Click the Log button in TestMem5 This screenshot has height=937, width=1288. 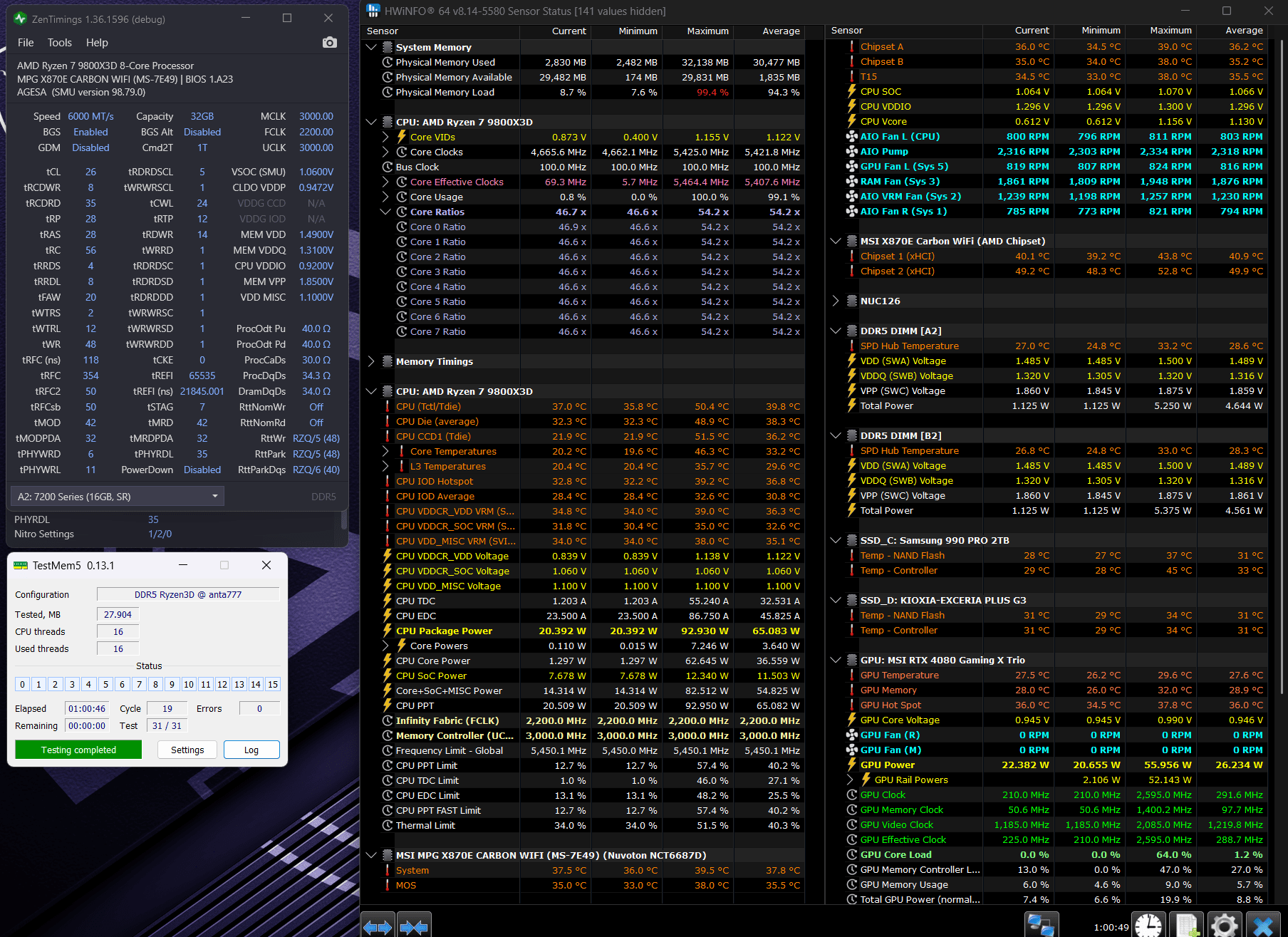coord(251,750)
